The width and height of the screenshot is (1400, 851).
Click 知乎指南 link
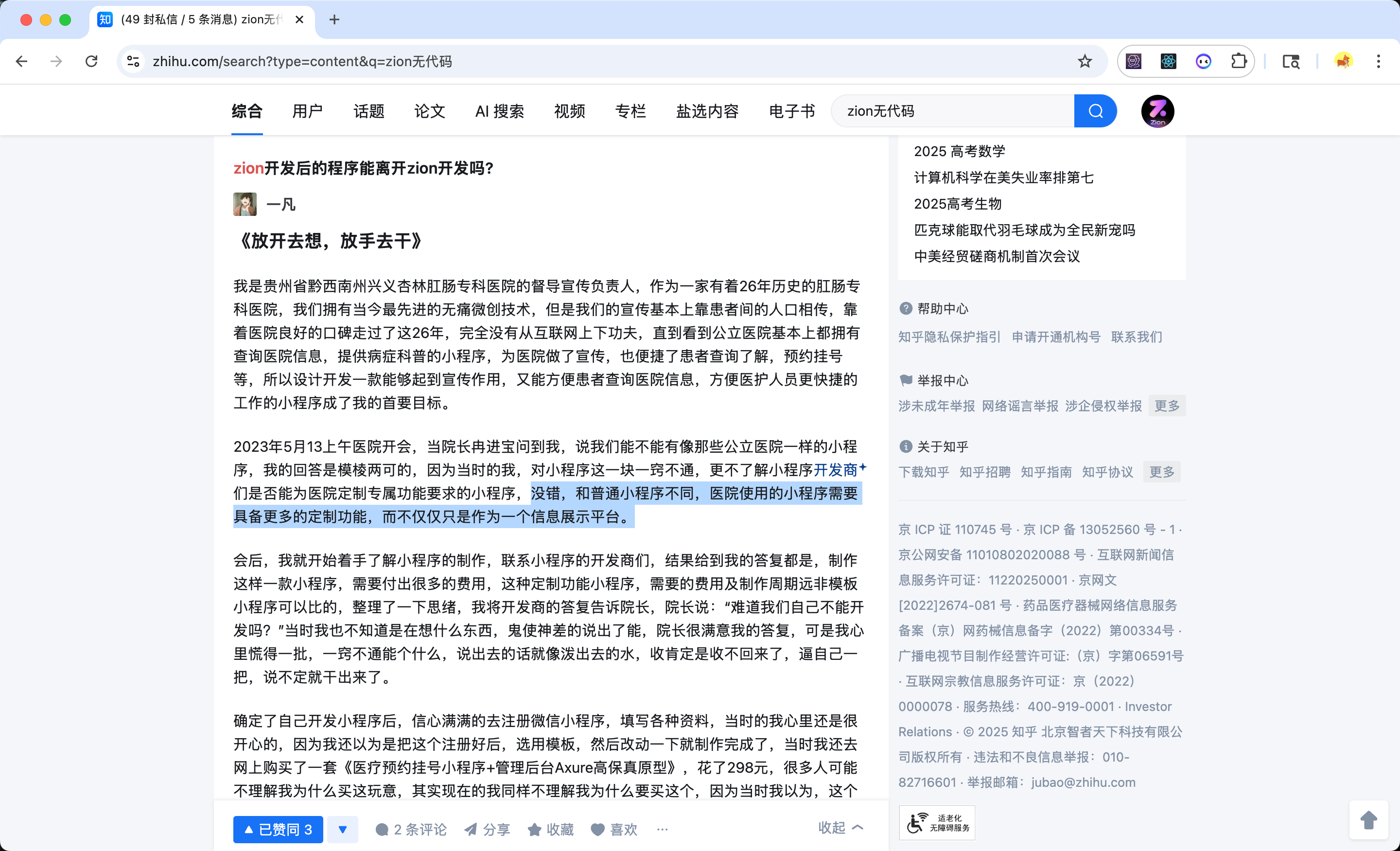point(1047,472)
